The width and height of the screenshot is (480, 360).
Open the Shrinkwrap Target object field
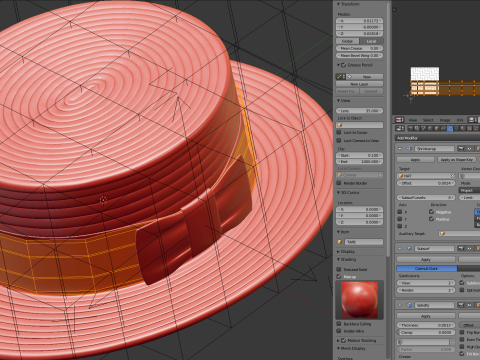[426, 175]
